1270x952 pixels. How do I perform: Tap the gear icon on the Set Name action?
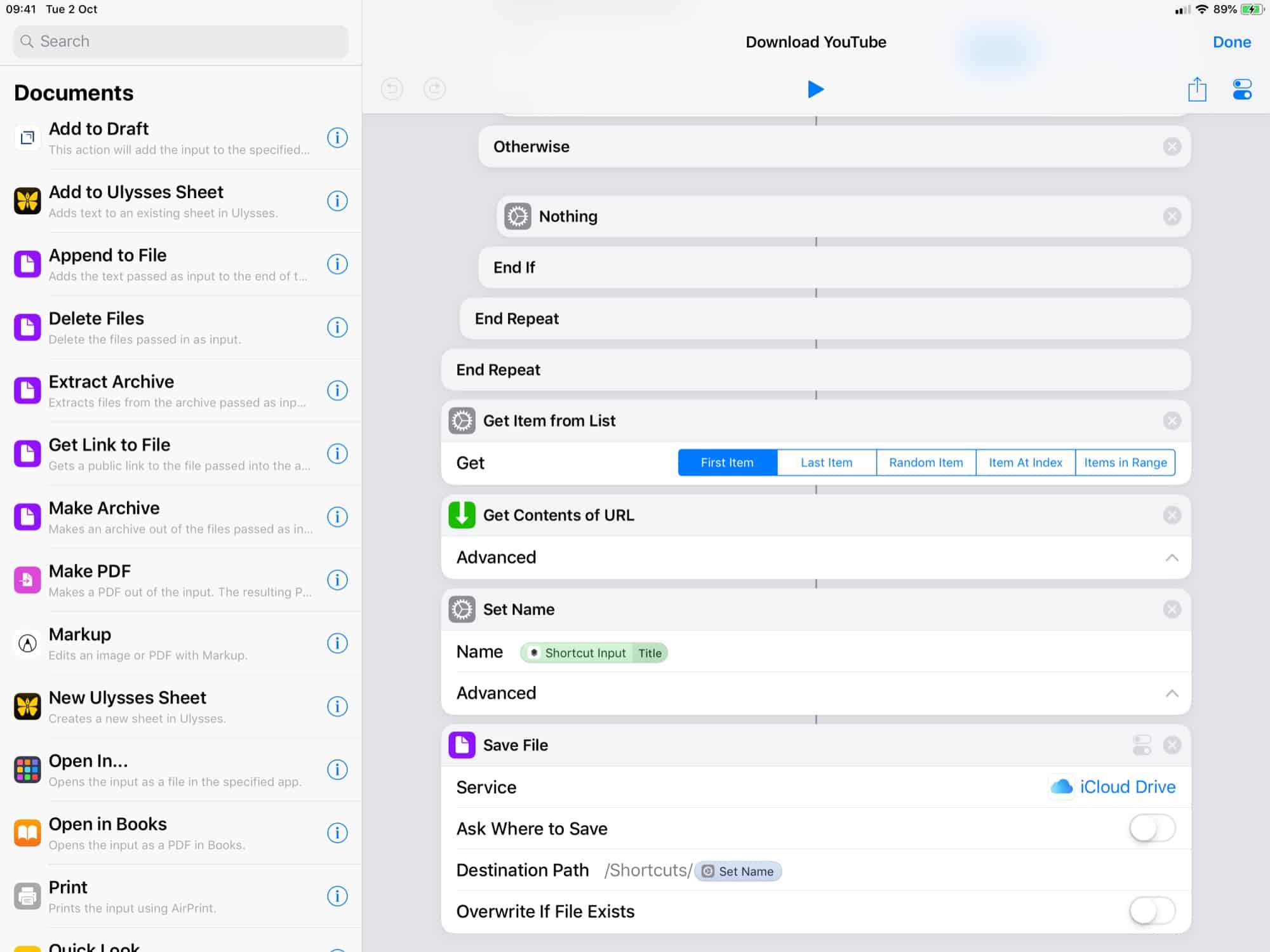point(462,609)
